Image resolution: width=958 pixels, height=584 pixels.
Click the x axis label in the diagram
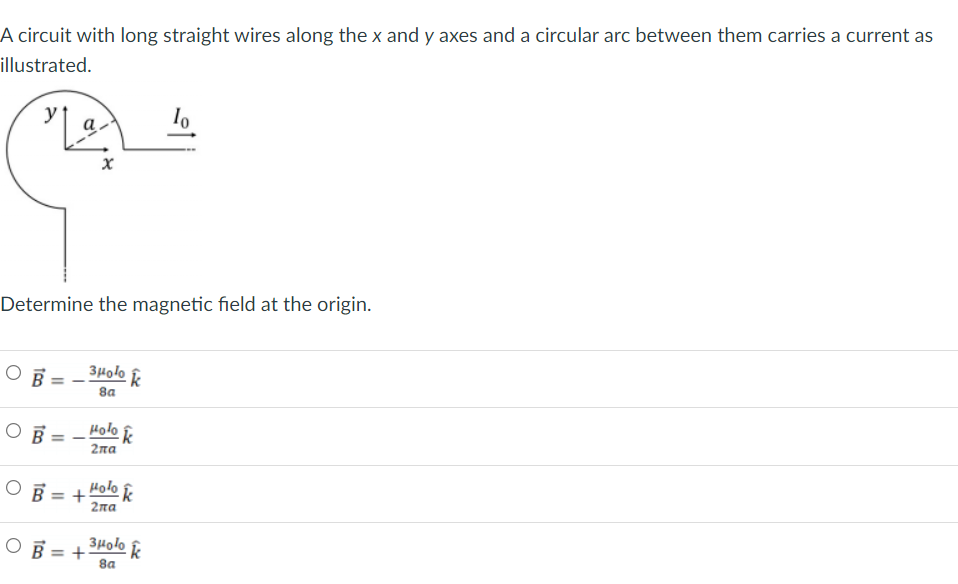coord(105,164)
